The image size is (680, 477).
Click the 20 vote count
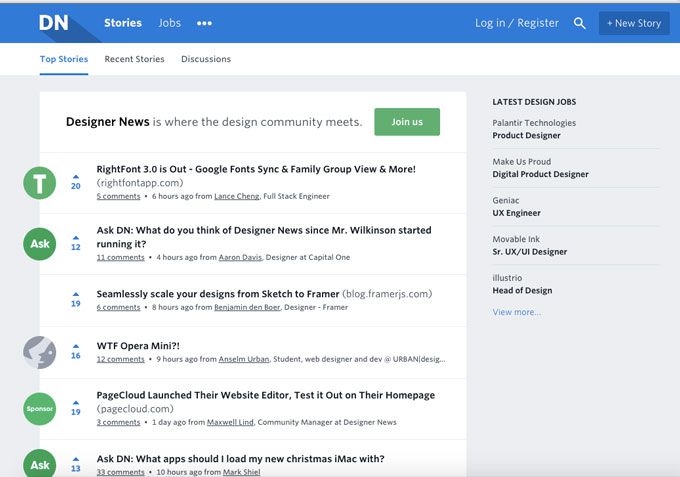click(76, 186)
